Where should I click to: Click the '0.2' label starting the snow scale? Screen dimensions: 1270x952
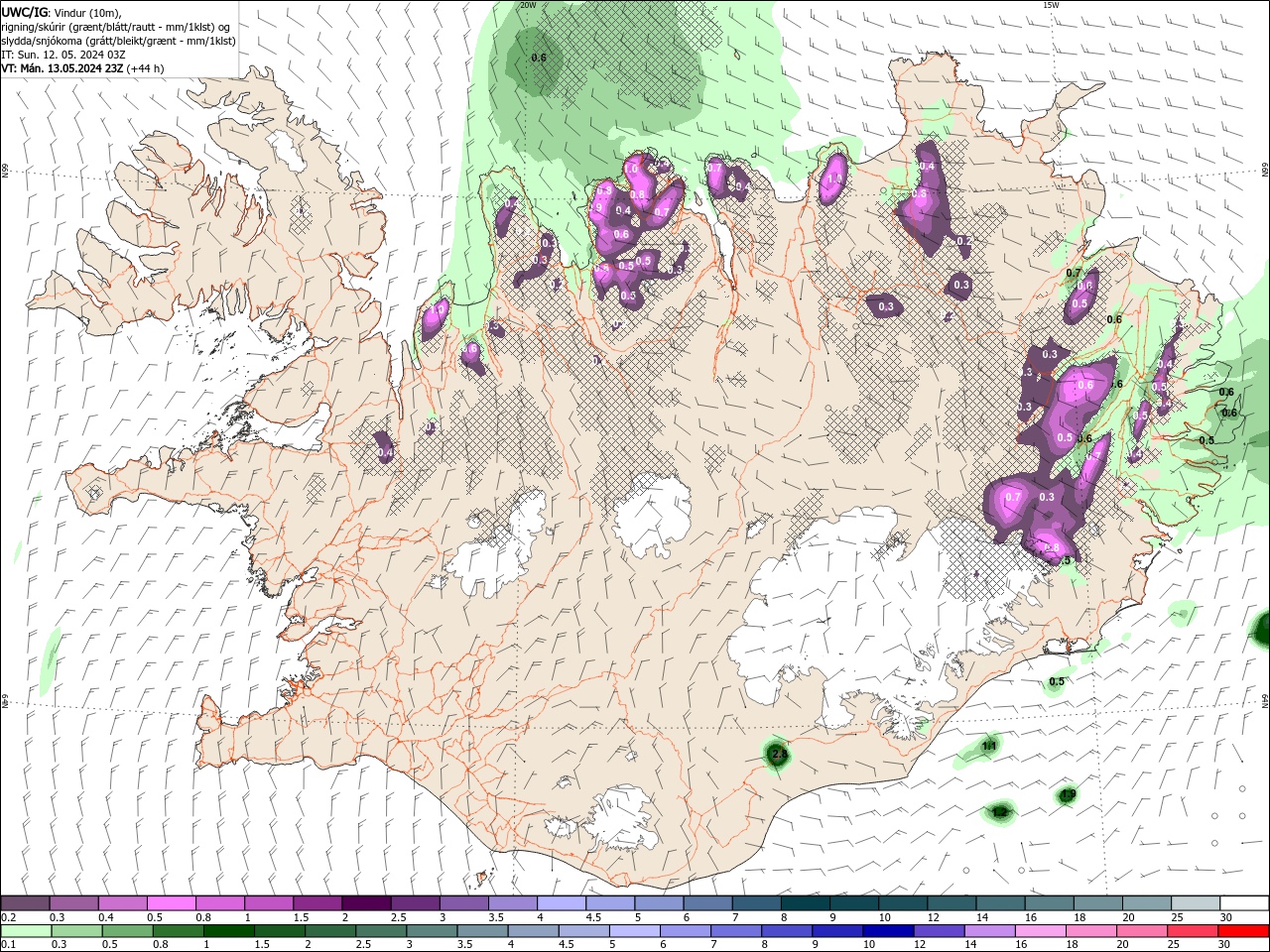click(x=8, y=917)
